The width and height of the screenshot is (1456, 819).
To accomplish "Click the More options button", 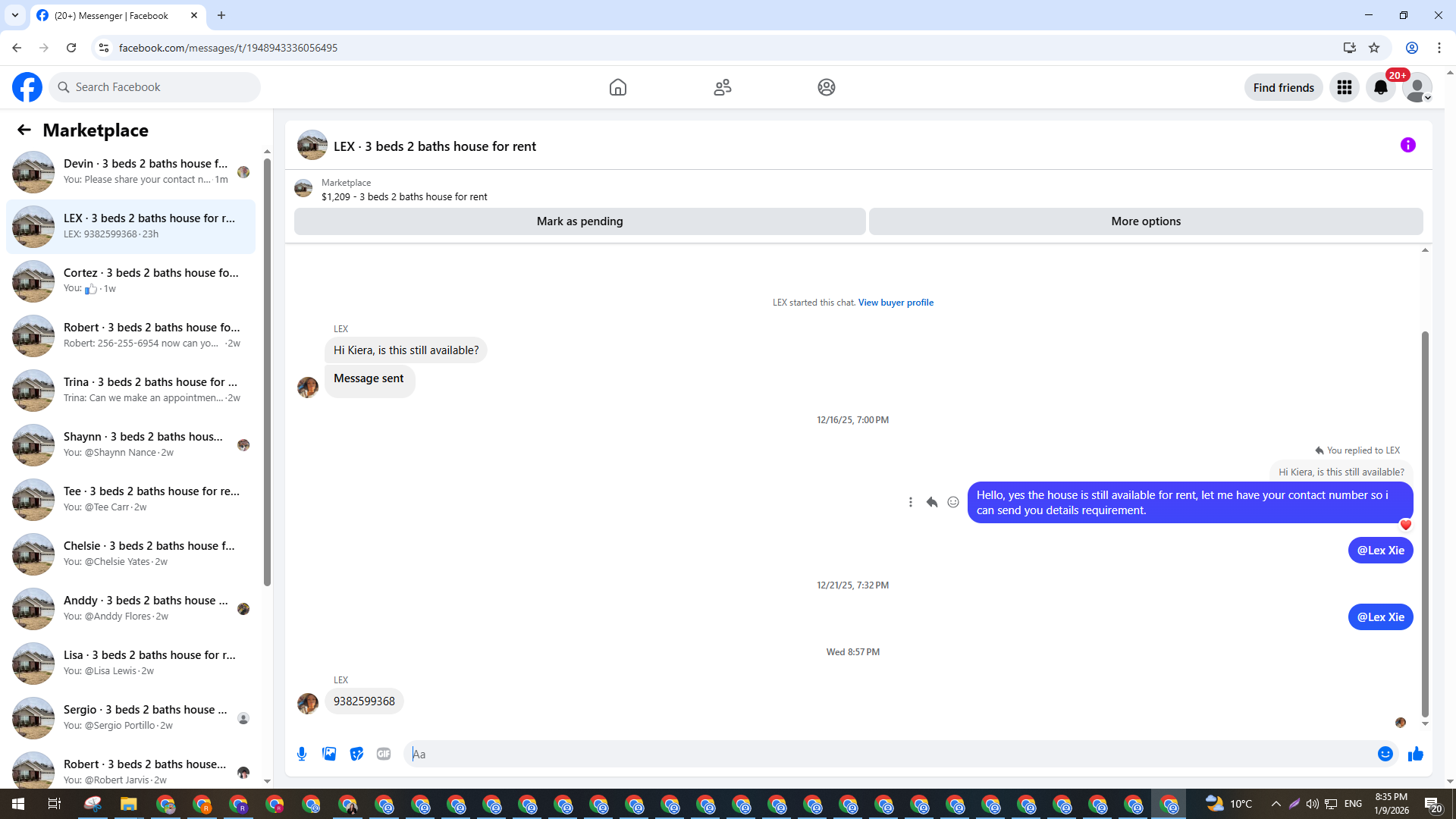I will 1145,221.
